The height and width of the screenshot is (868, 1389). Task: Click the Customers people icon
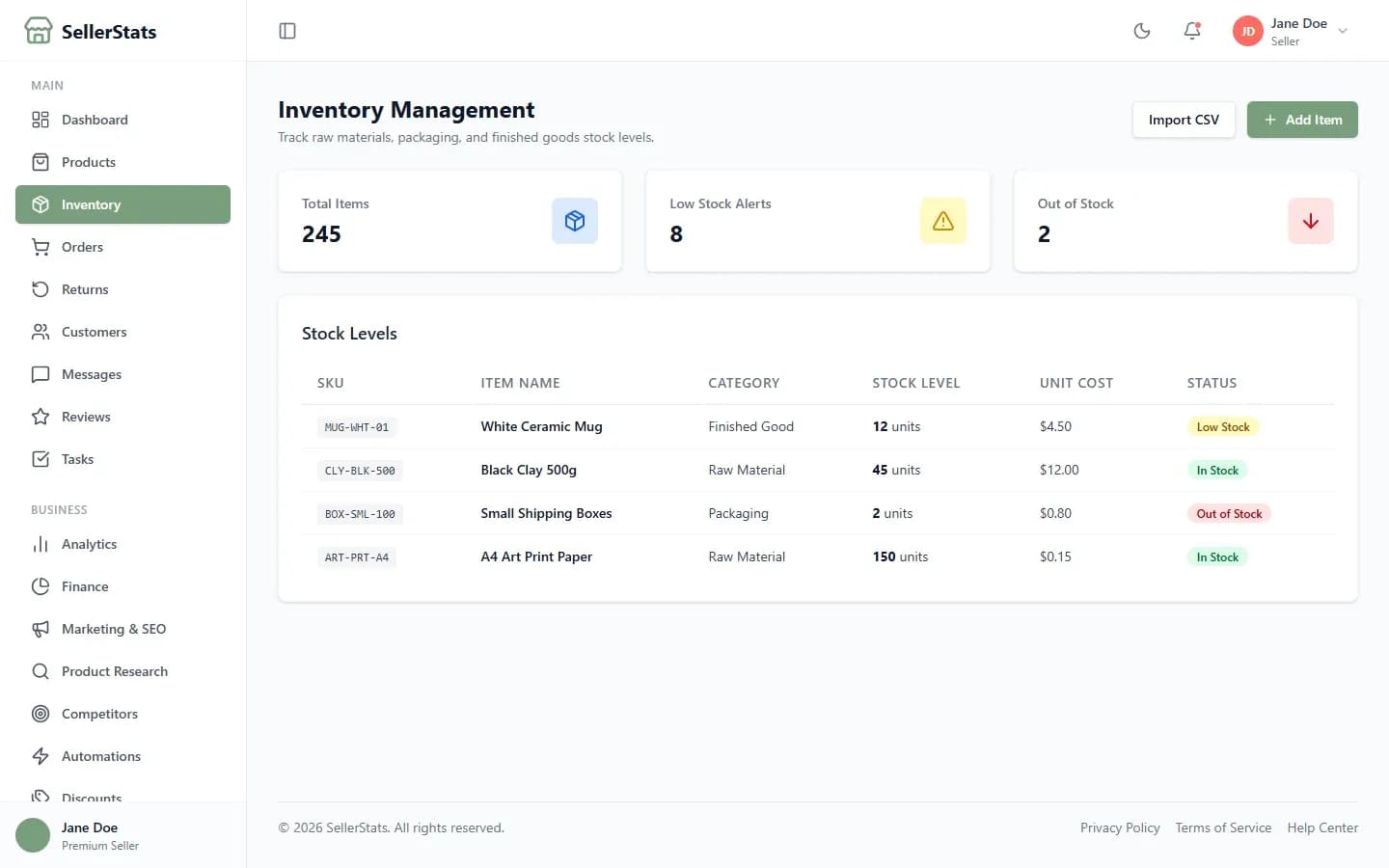pos(41,332)
